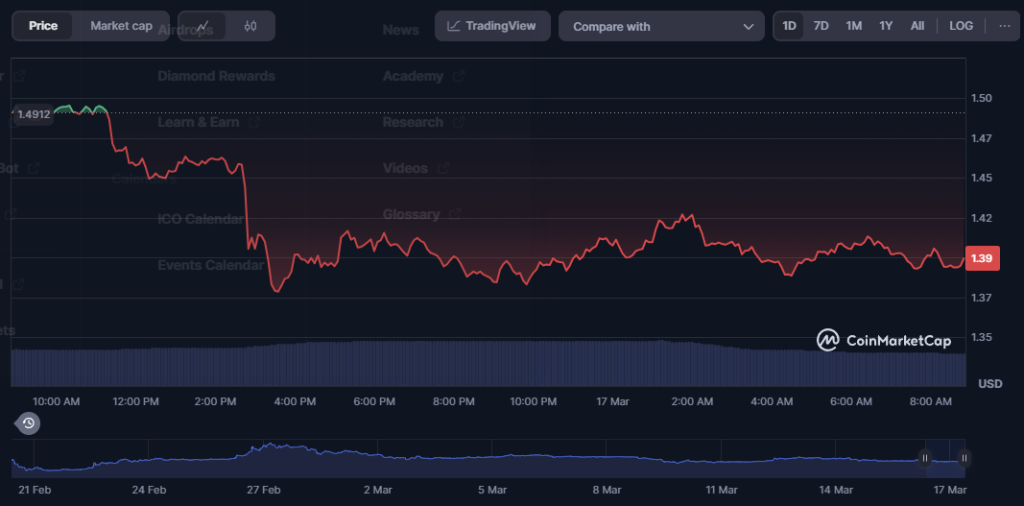The image size is (1024, 506).
Task: Click the mini timeline navigator near 27 Feb
Action: tap(264, 458)
